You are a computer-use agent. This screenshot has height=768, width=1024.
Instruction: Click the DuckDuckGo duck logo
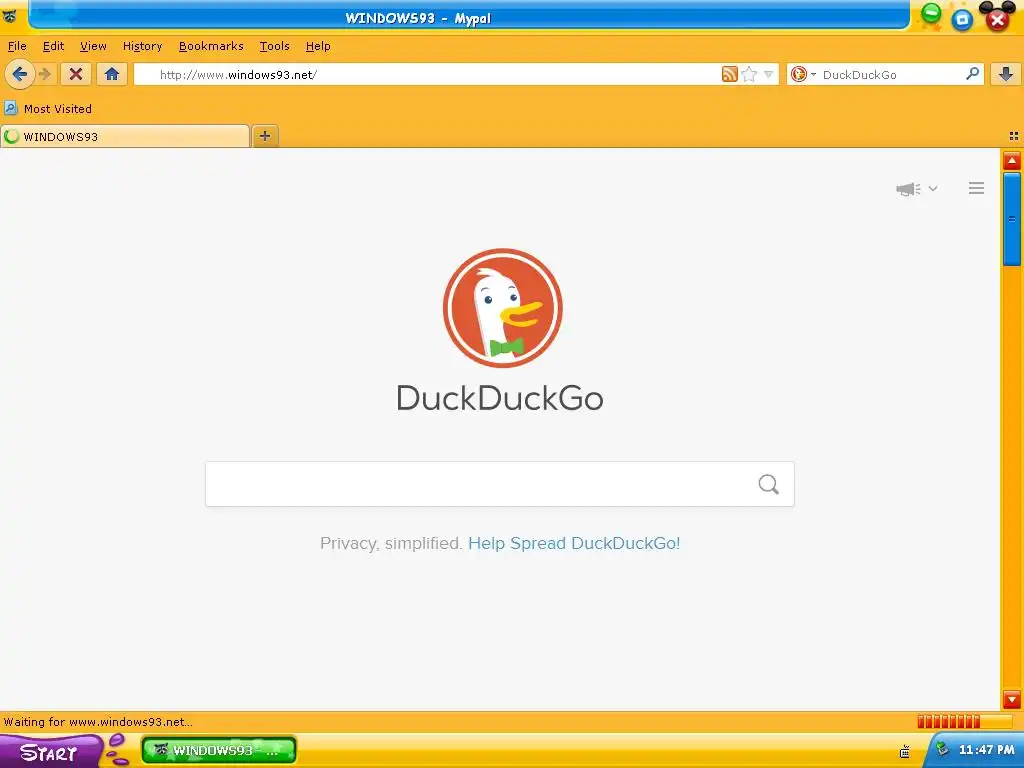[x=502, y=308]
